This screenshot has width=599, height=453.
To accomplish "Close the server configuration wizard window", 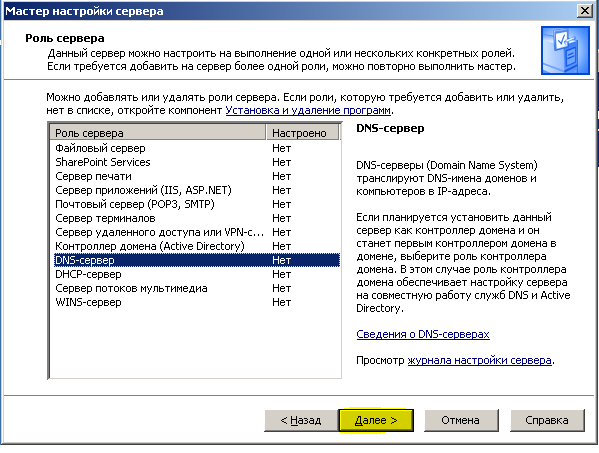I will pos(585,11).
